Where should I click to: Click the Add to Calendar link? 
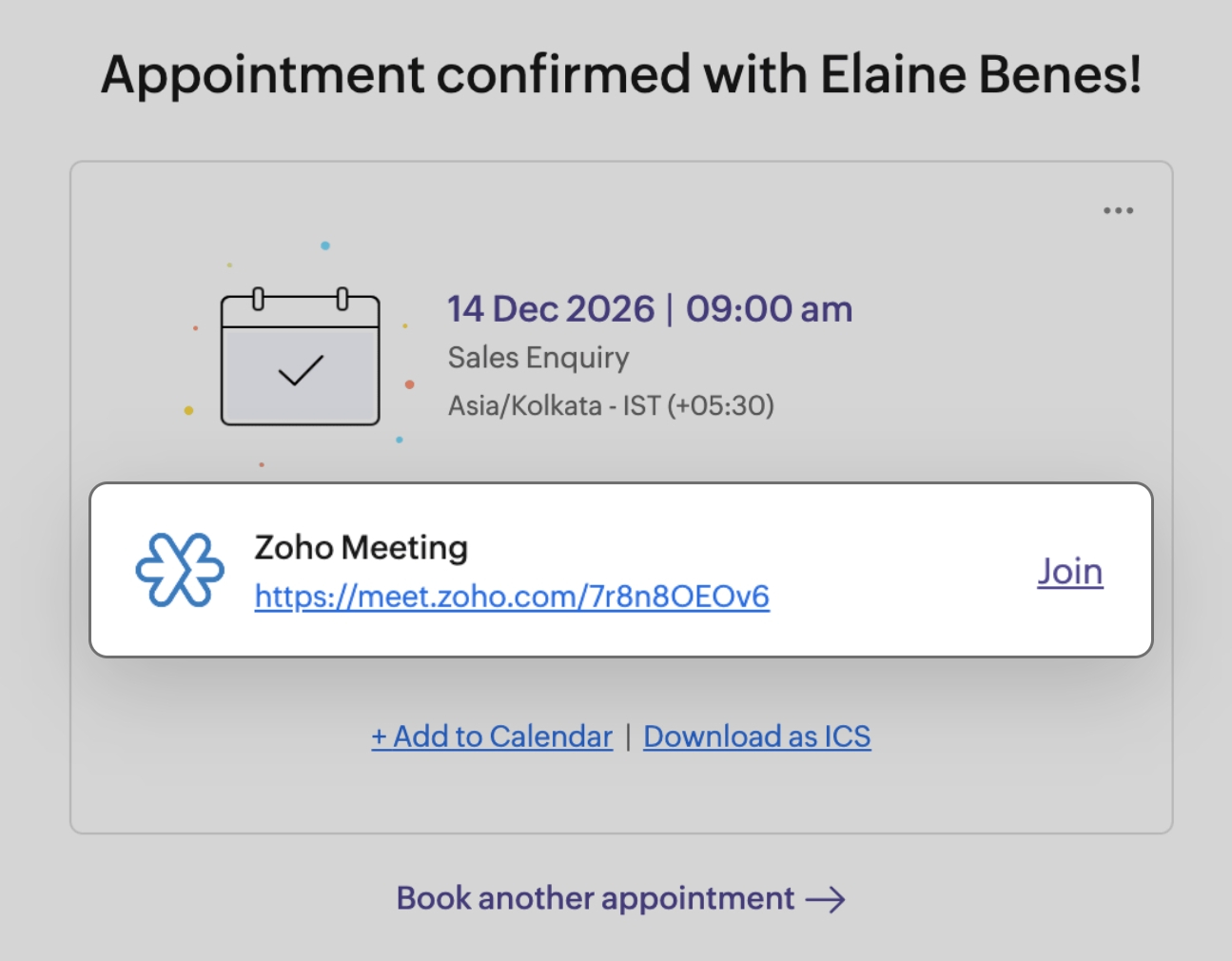[x=492, y=736]
